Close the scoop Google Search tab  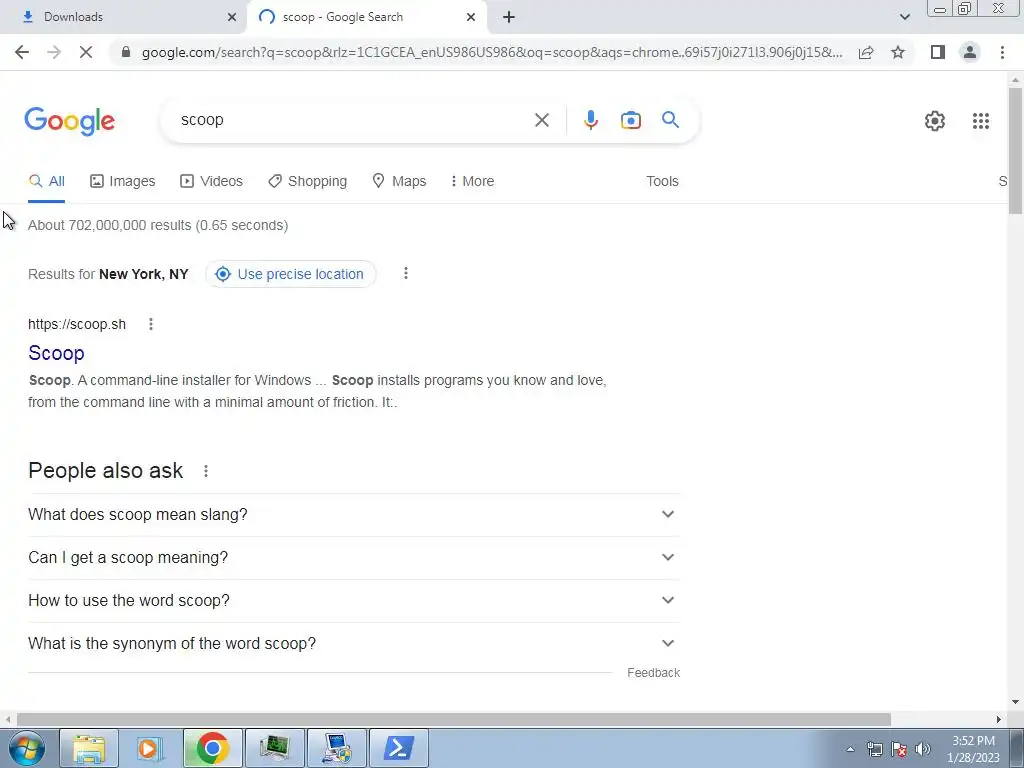pos(471,17)
